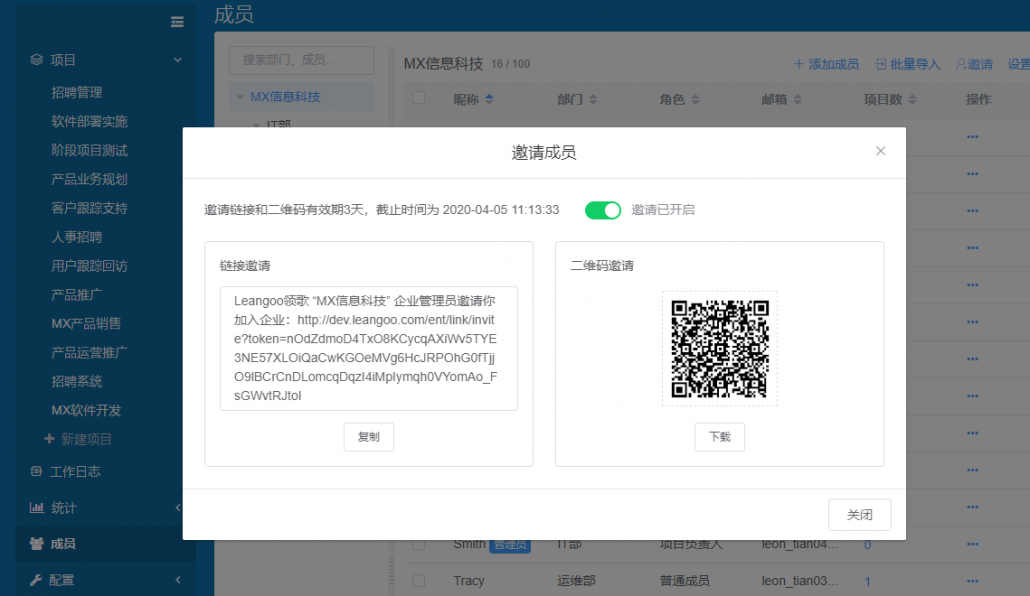The image size is (1030, 596).
Task: Click the 工作日志 icon in sidebar
Action: (x=37, y=472)
